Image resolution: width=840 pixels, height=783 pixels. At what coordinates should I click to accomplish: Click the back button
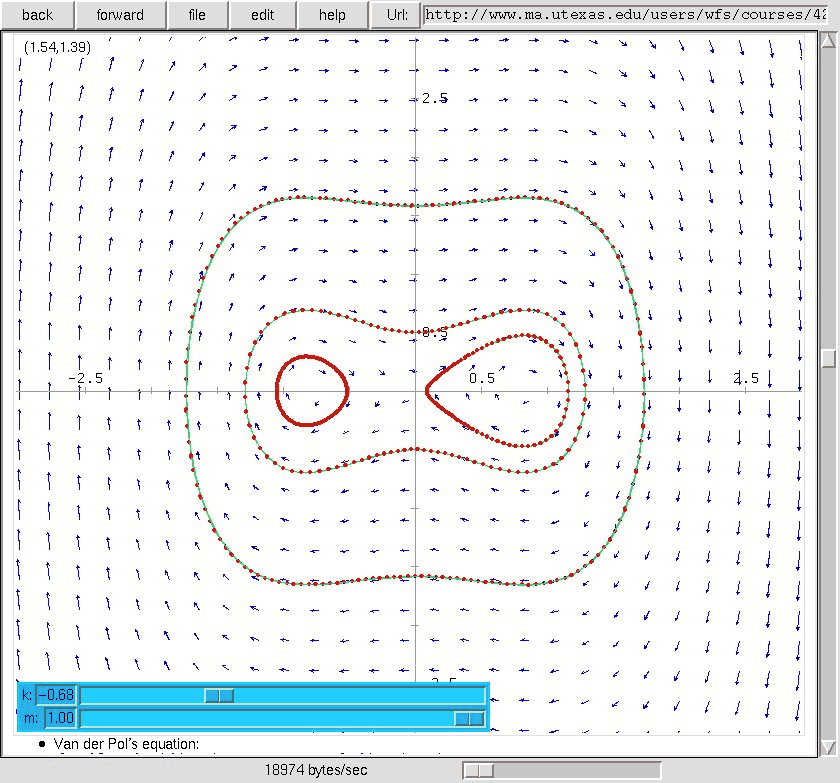[37, 14]
